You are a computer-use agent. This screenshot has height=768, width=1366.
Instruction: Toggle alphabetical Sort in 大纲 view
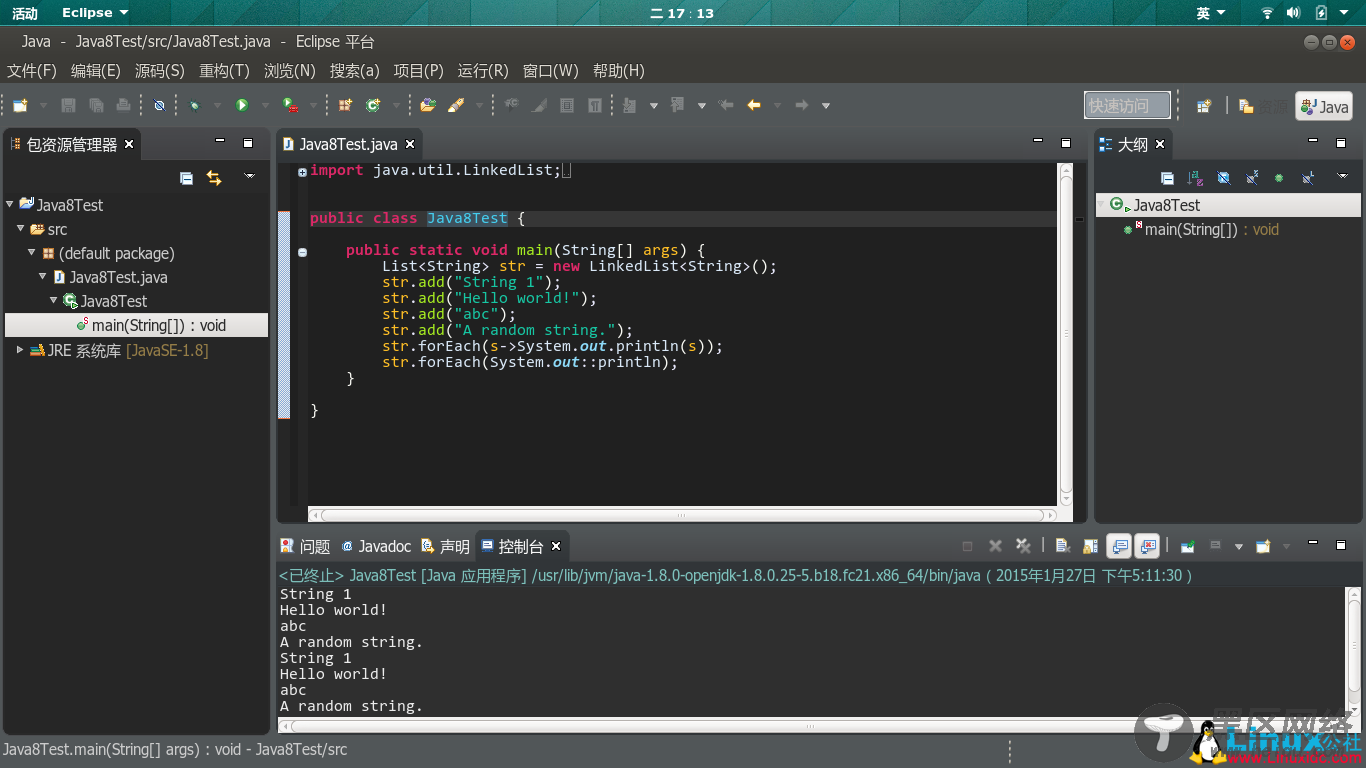pos(1195,178)
